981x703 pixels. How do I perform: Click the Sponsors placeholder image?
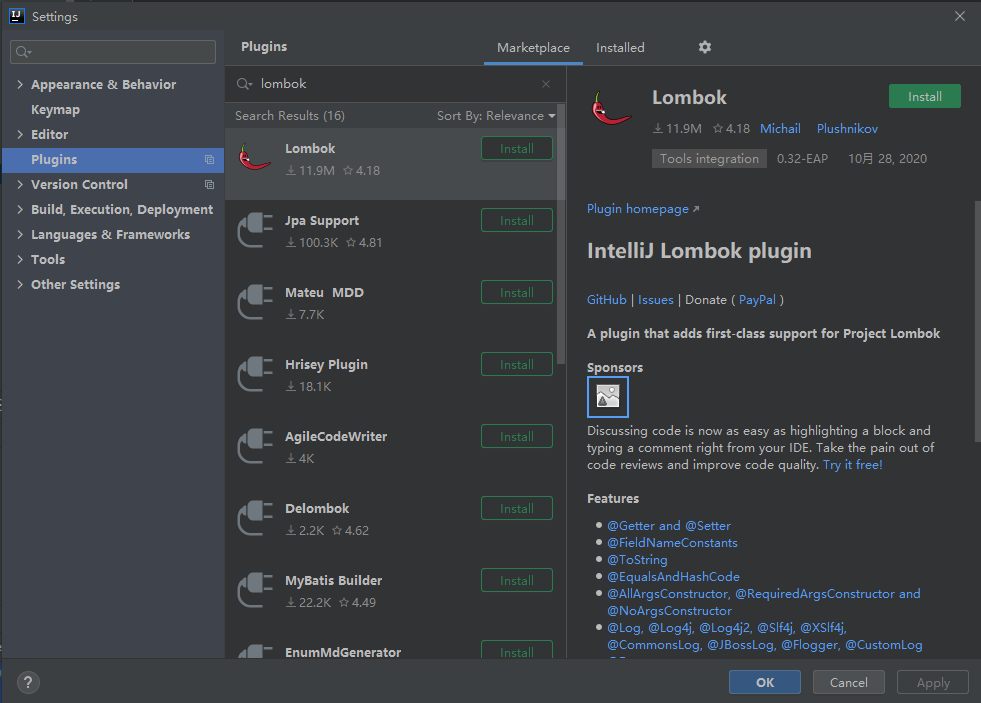tap(607, 397)
